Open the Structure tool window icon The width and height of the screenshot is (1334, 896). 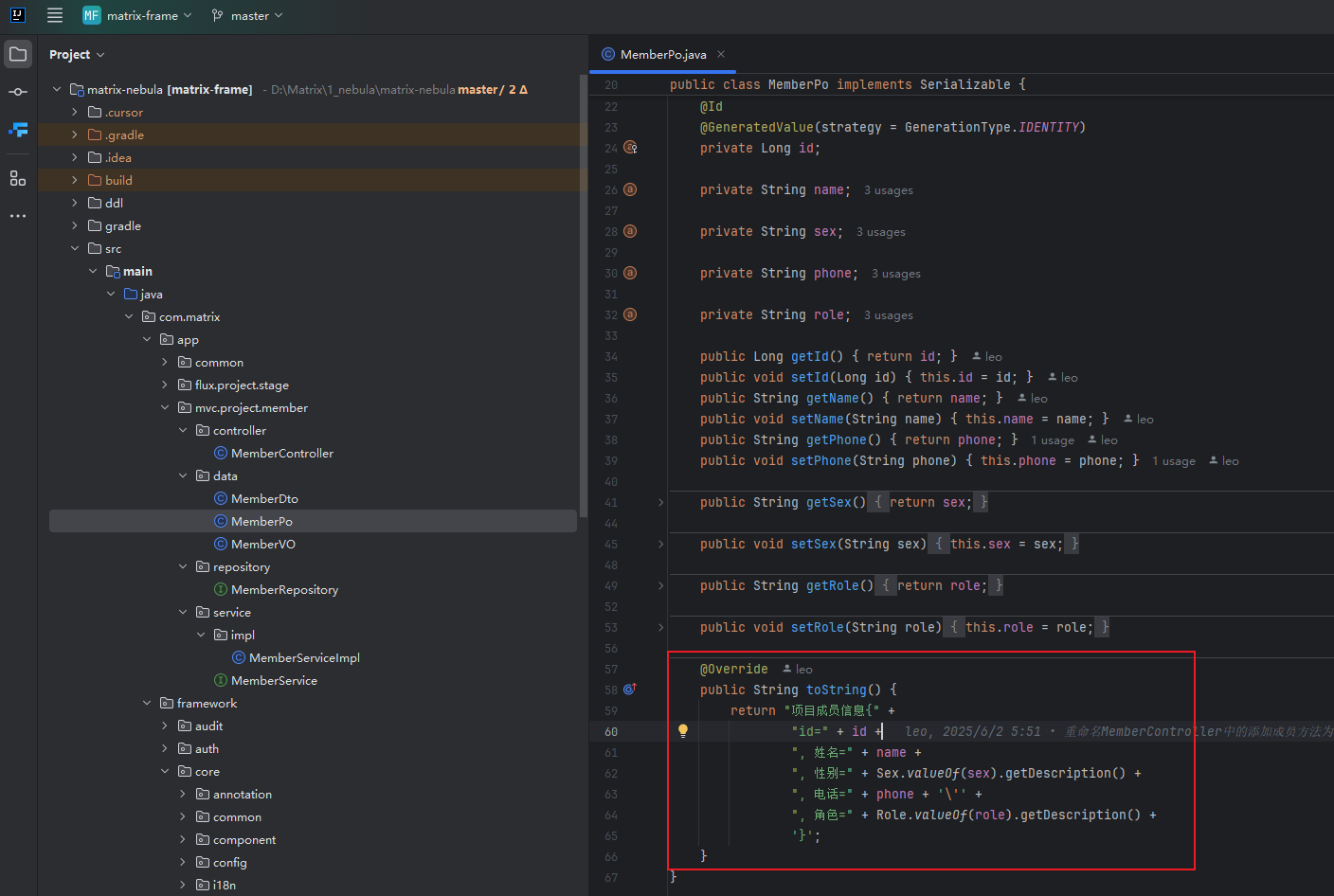click(x=18, y=178)
